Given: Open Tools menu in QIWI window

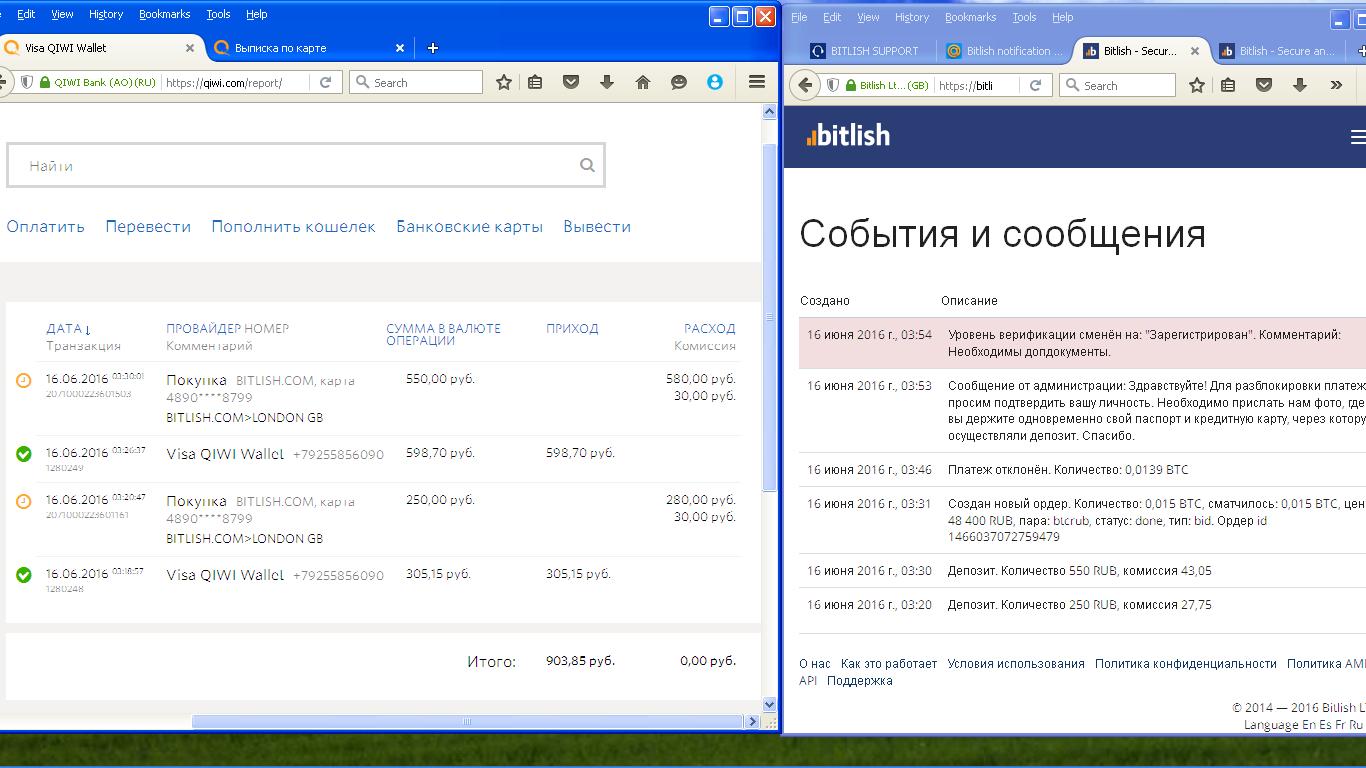Looking at the screenshot, I should point(218,14).
